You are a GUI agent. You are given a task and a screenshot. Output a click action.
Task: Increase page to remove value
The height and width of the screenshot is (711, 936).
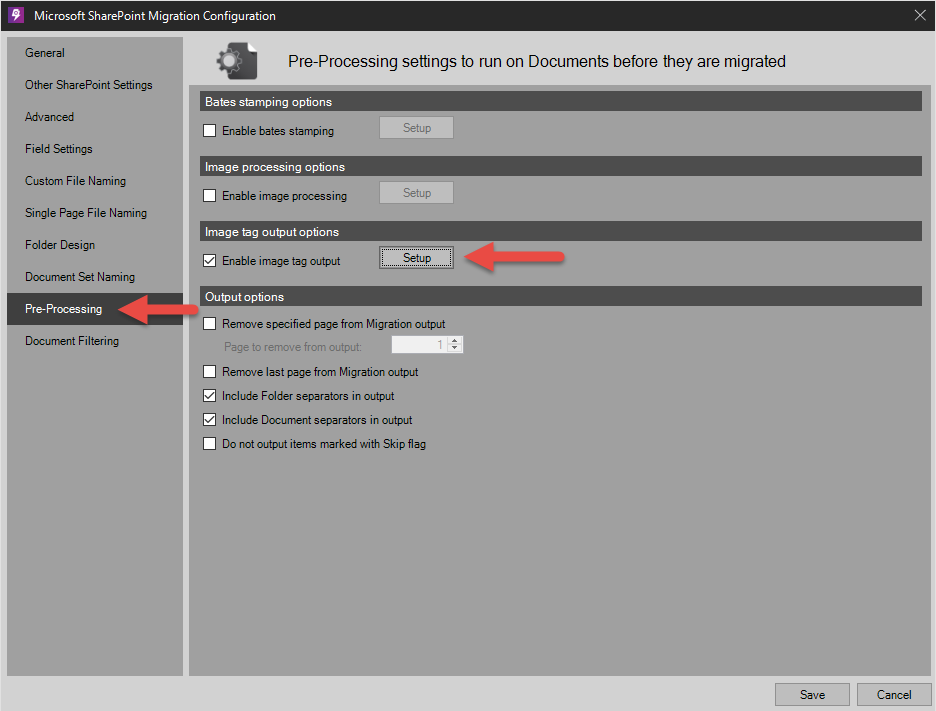[x=455, y=341]
